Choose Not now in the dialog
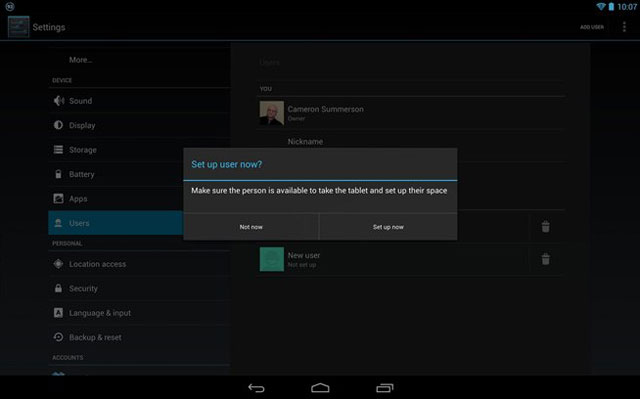The image size is (640, 399). pos(251,227)
